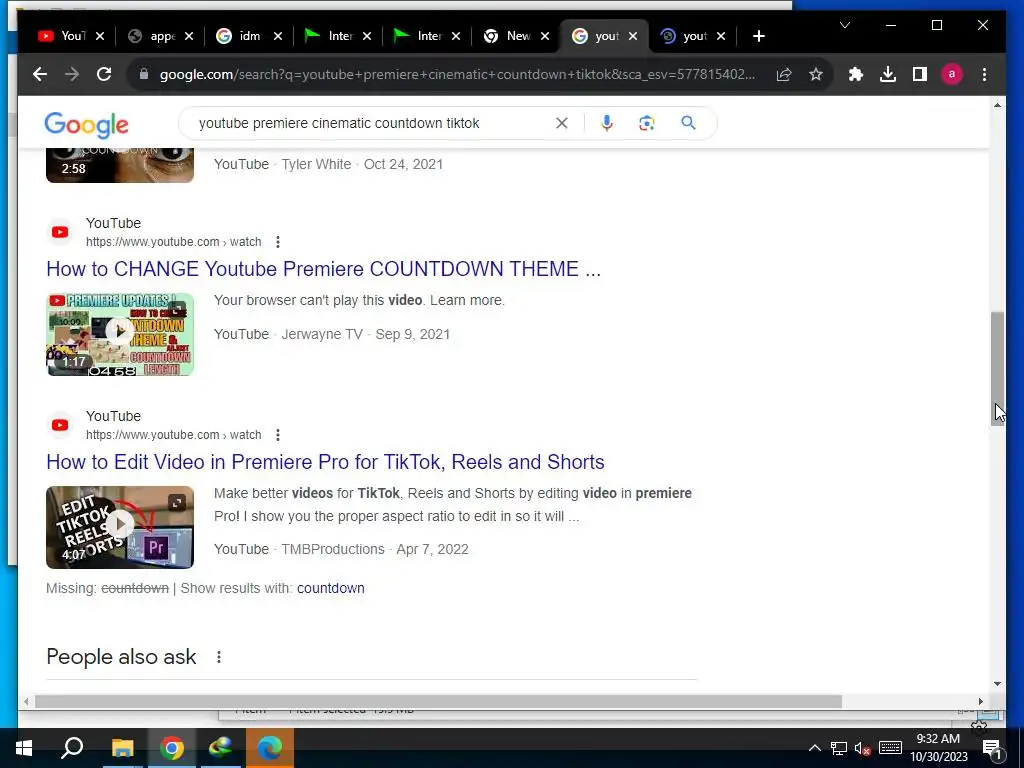Click the browser forward arrow
1024x768 pixels.
pos(72,74)
